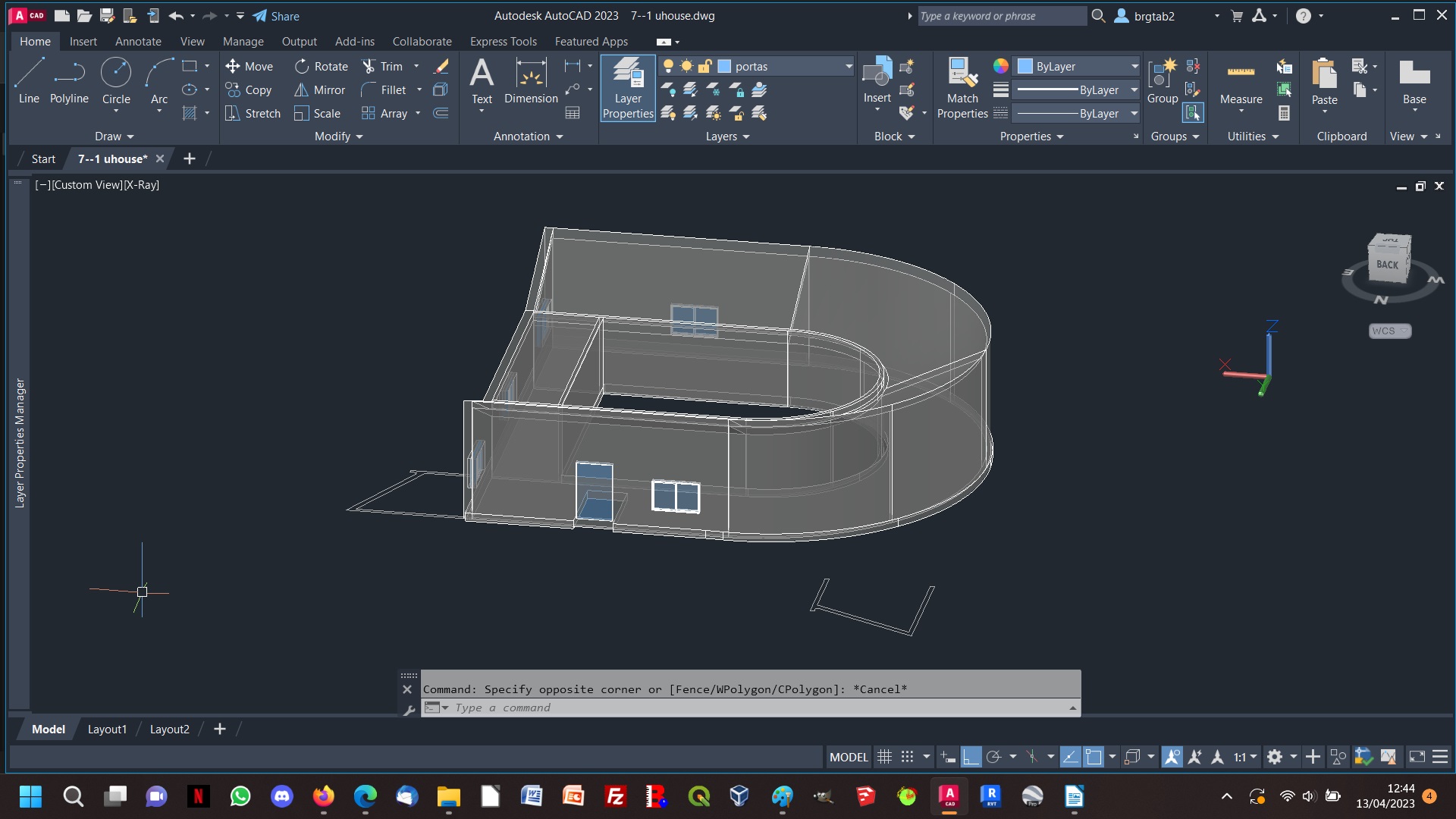
Task: Open the Layer Properties manager
Action: 628,88
